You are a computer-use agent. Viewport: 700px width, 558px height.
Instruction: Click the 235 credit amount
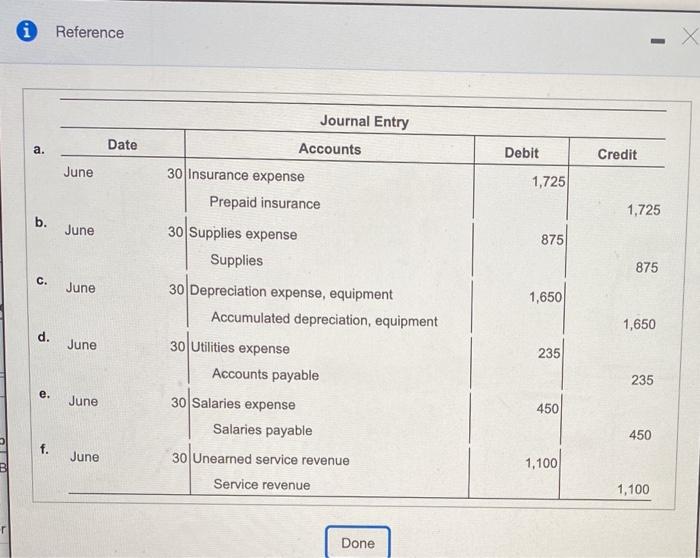(642, 380)
